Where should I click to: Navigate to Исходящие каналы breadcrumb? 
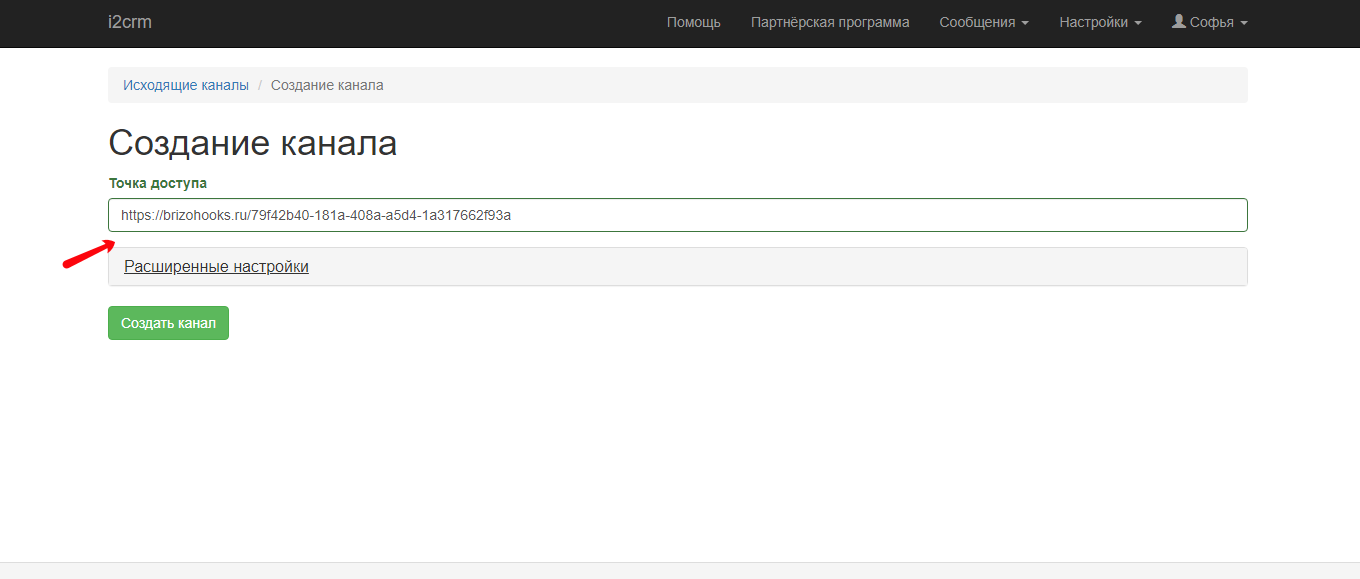[186, 85]
